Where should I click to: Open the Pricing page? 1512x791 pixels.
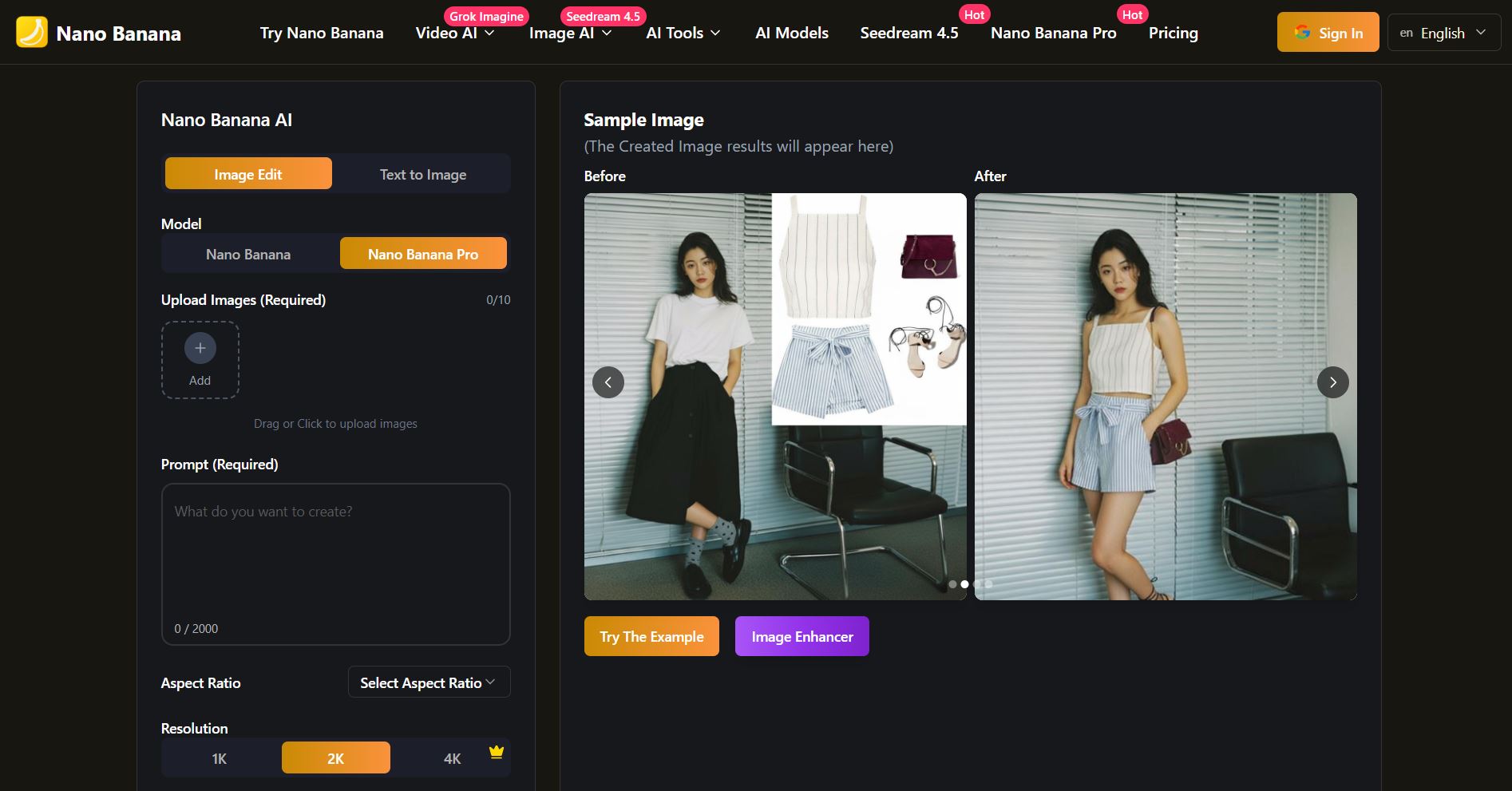click(1173, 34)
